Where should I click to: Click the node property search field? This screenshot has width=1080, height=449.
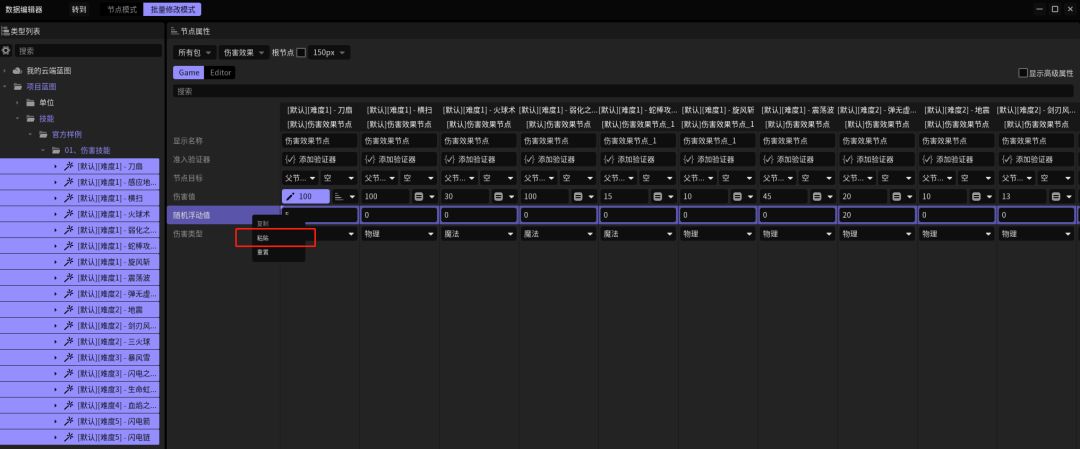click(x=620, y=91)
